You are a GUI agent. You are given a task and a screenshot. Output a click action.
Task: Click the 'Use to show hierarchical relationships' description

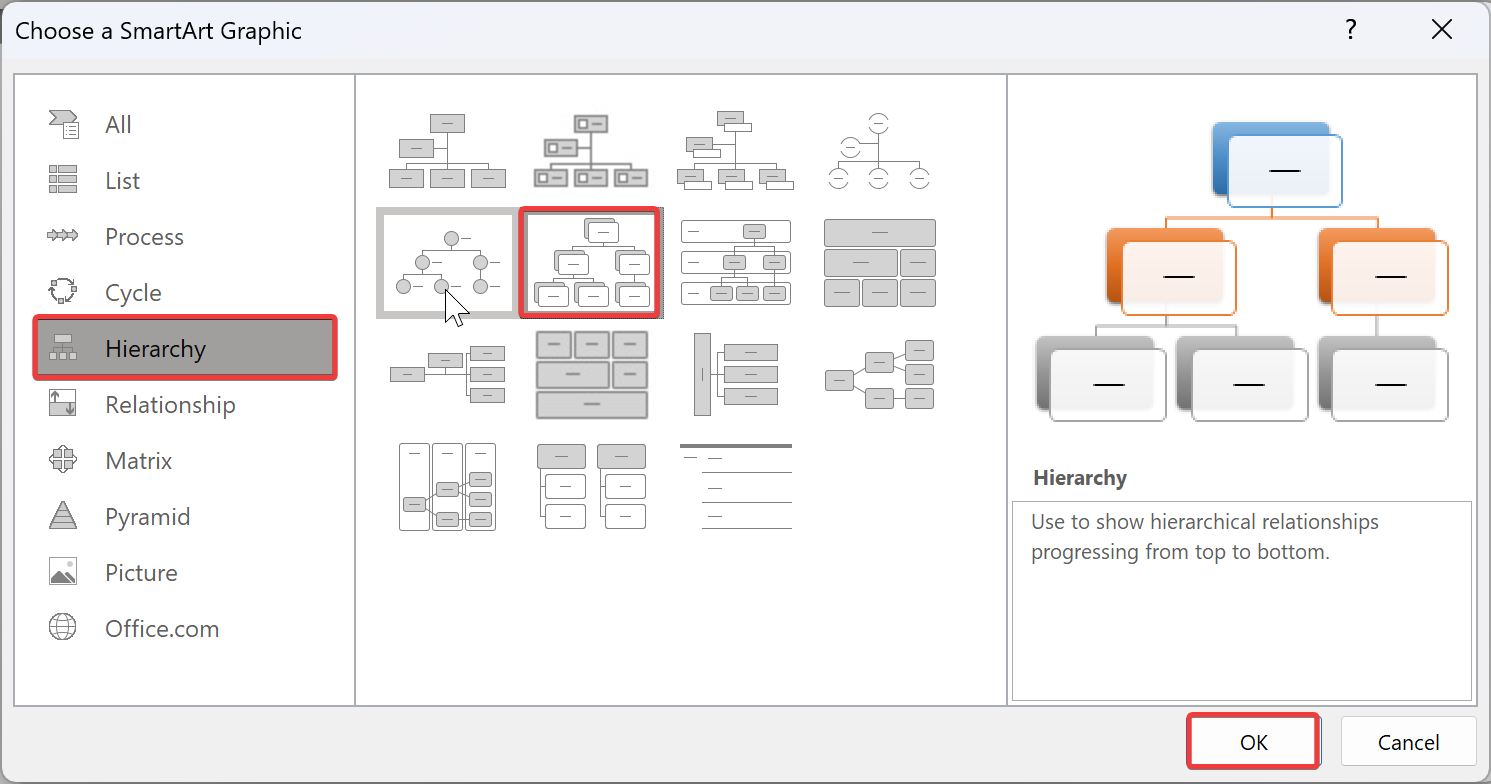[x=1205, y=537]
